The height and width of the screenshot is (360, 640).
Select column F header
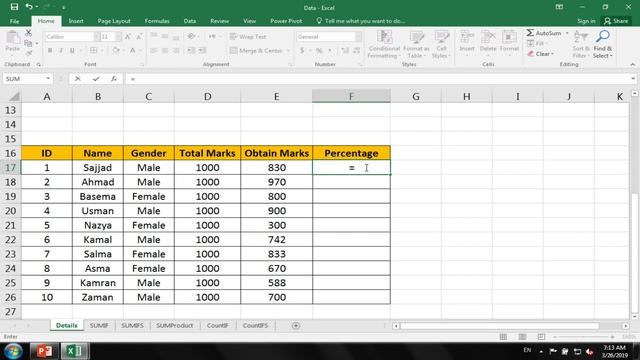click(x=351, y=96)
